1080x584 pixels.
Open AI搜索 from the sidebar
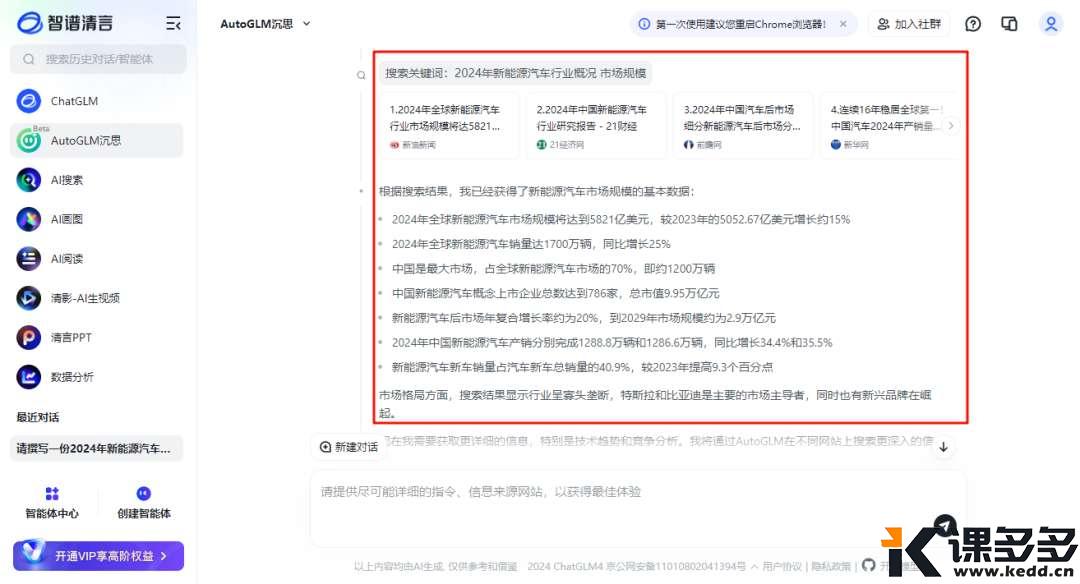point(67,180)
